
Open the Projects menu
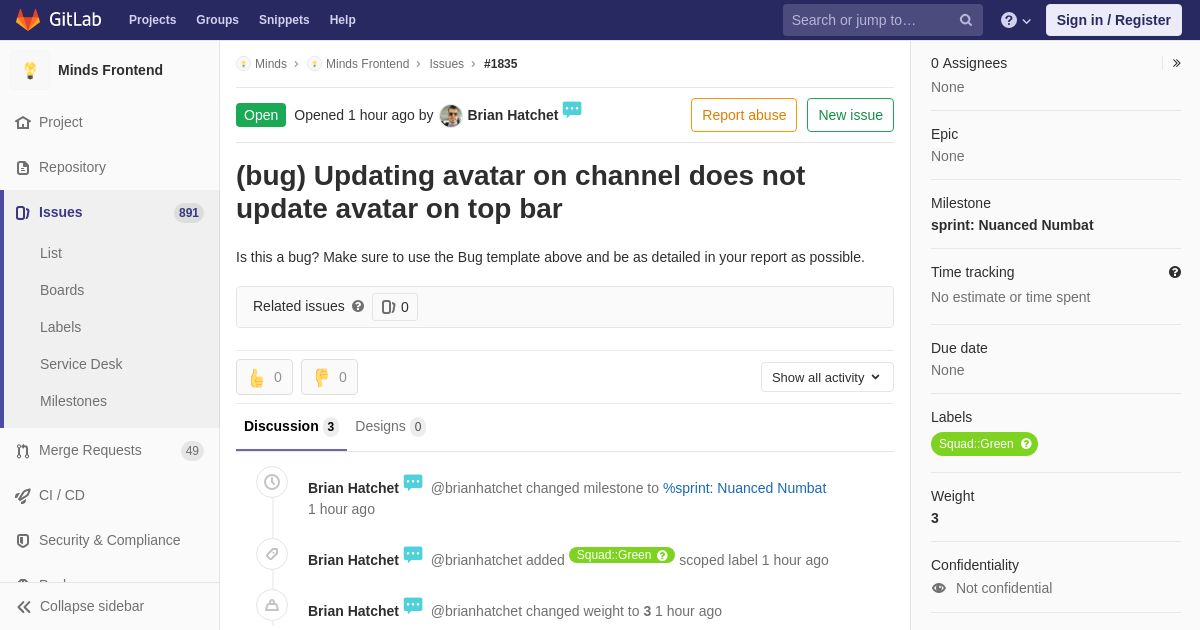[x=152, y=20]
